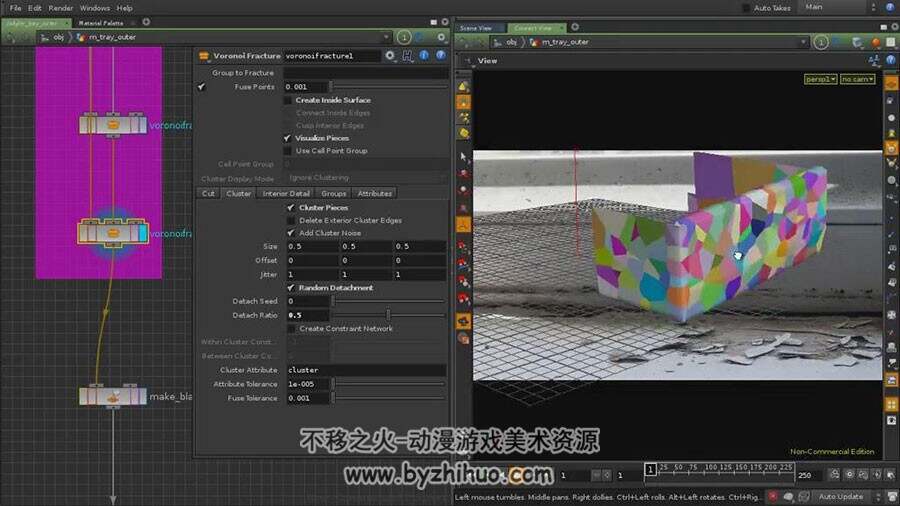Switch to the Groups tab
Image resolution: width=900 pixels, height=506 pixels.
pos(333,193)
